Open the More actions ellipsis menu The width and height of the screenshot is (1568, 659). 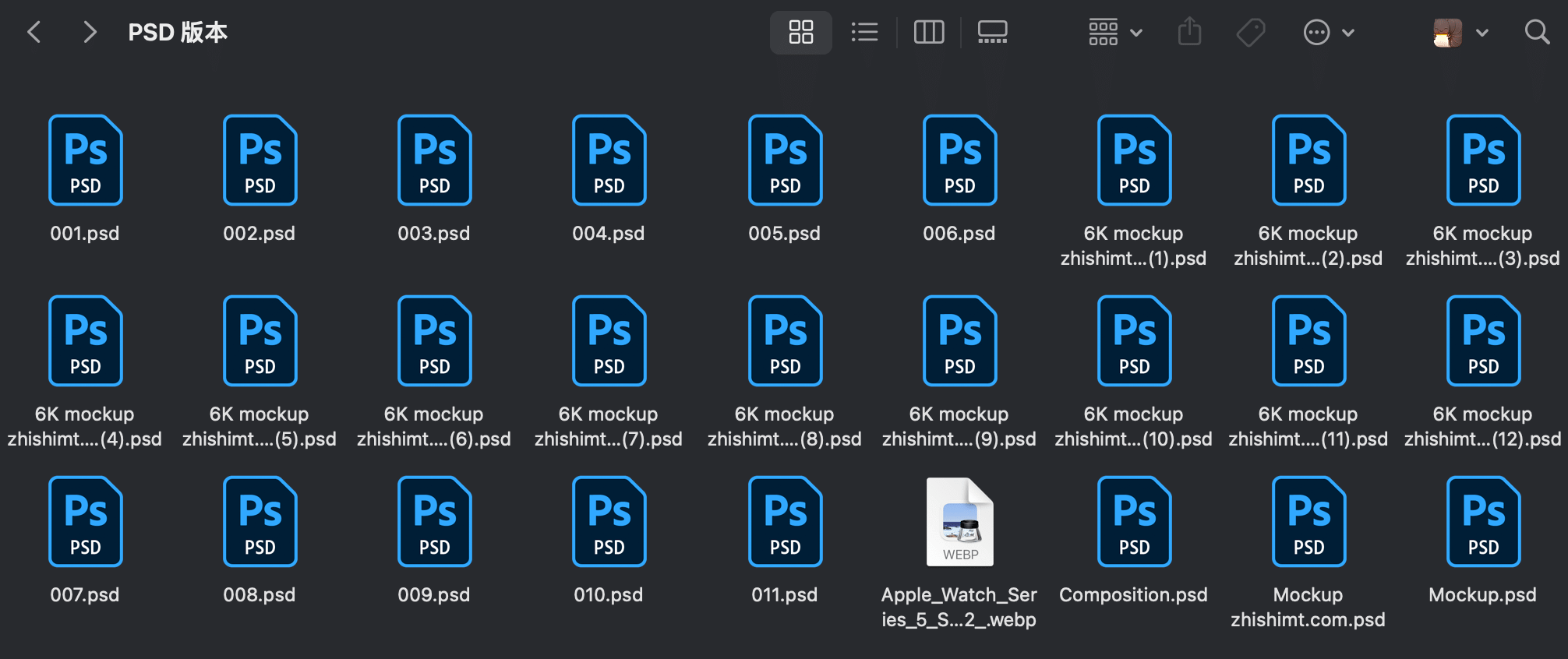point(1328,33)
